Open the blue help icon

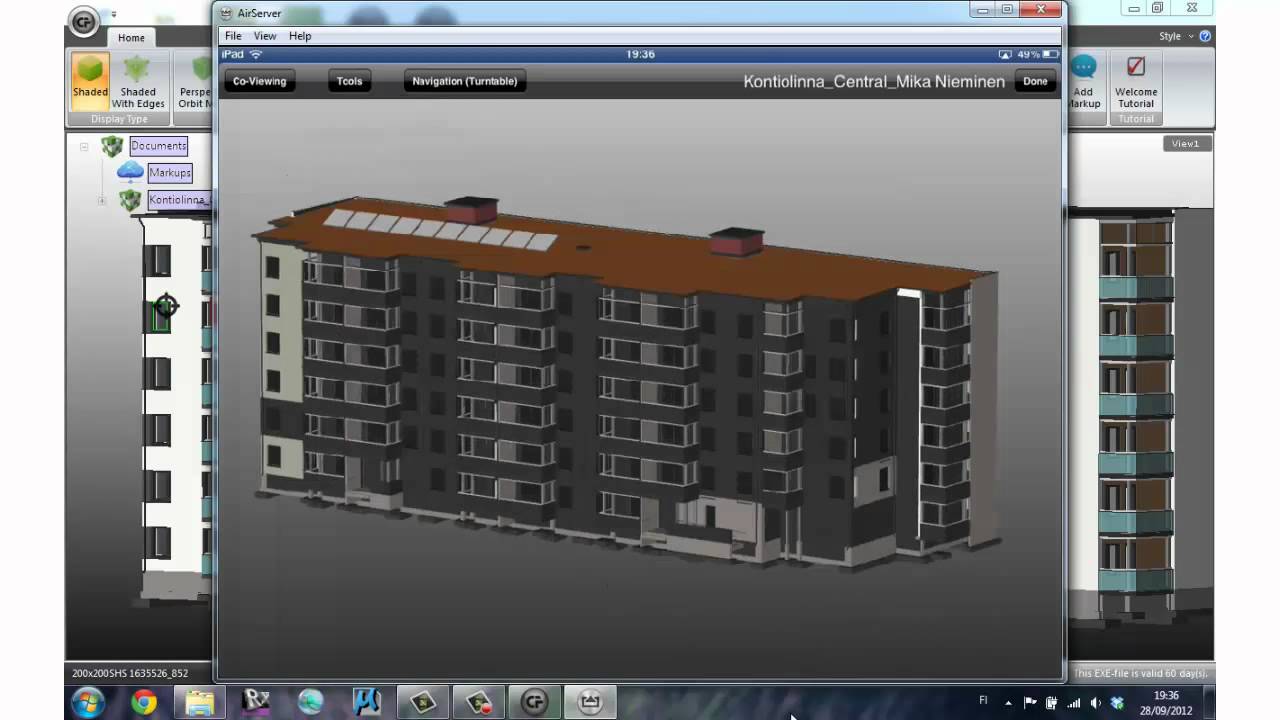[1206, 36]
